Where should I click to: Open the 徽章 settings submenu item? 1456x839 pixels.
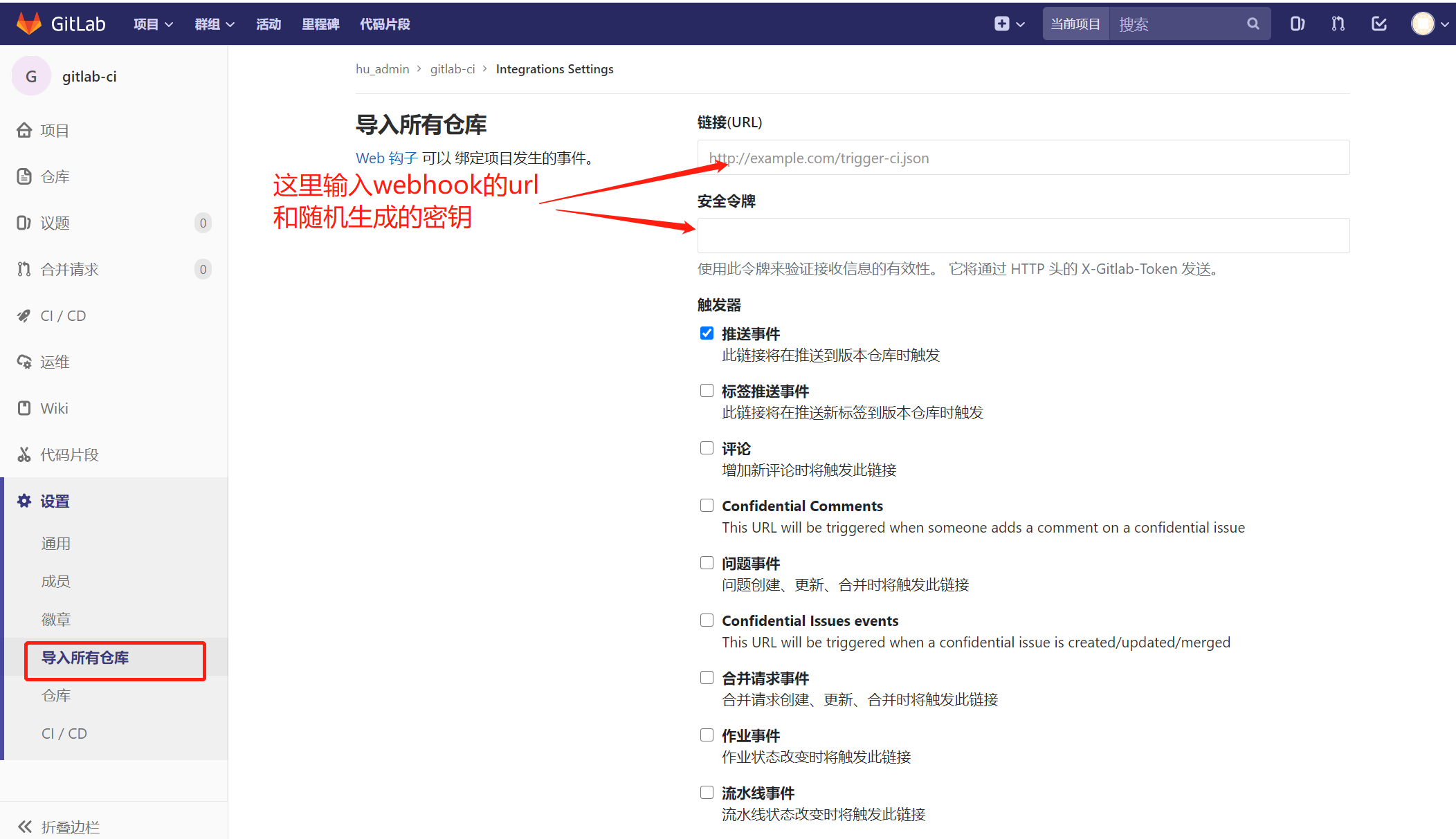56,620
